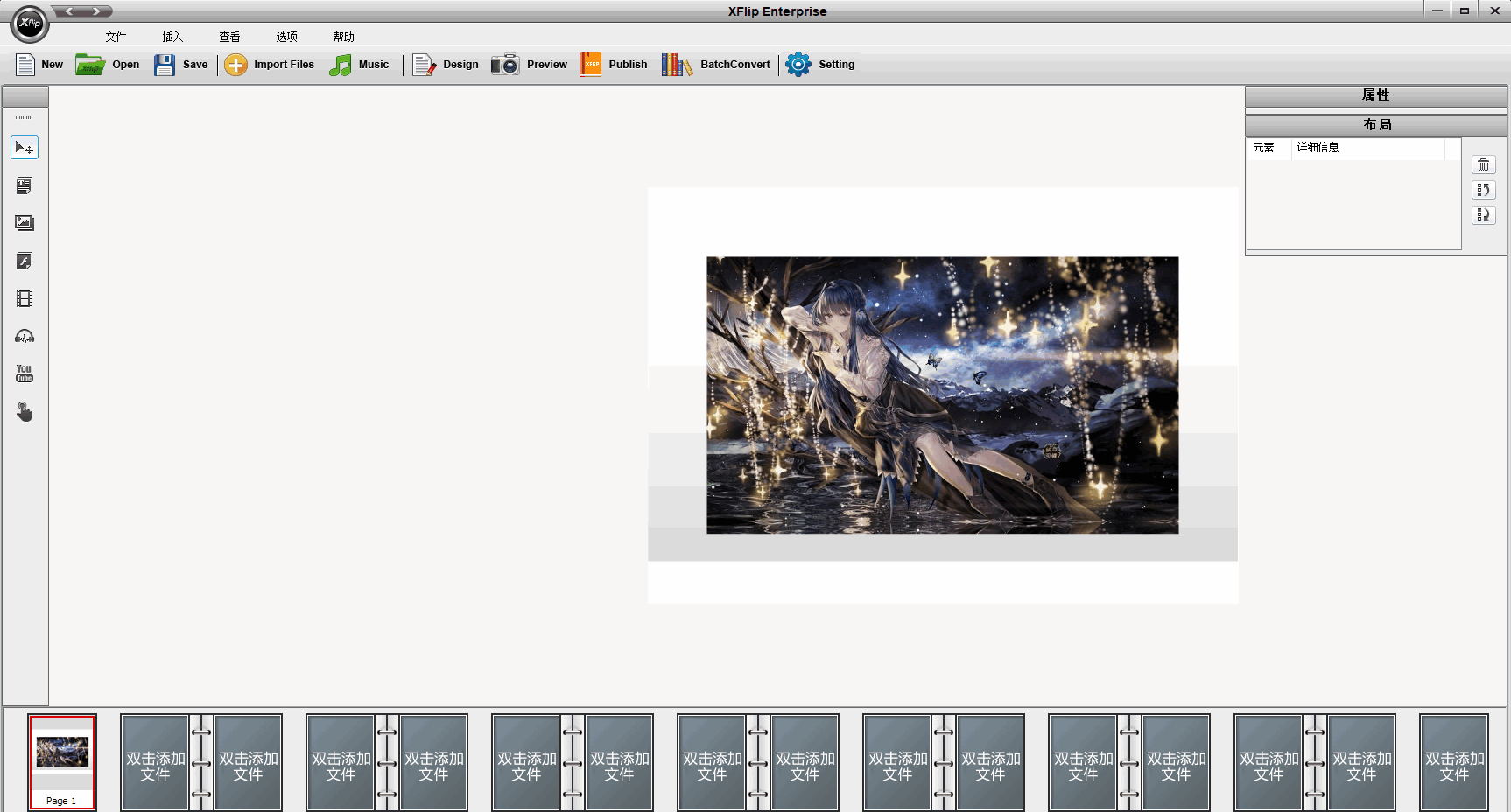Open the BatchConvert tool
The width and height of the screenshot is (1511, 812).
click(716, 65)
